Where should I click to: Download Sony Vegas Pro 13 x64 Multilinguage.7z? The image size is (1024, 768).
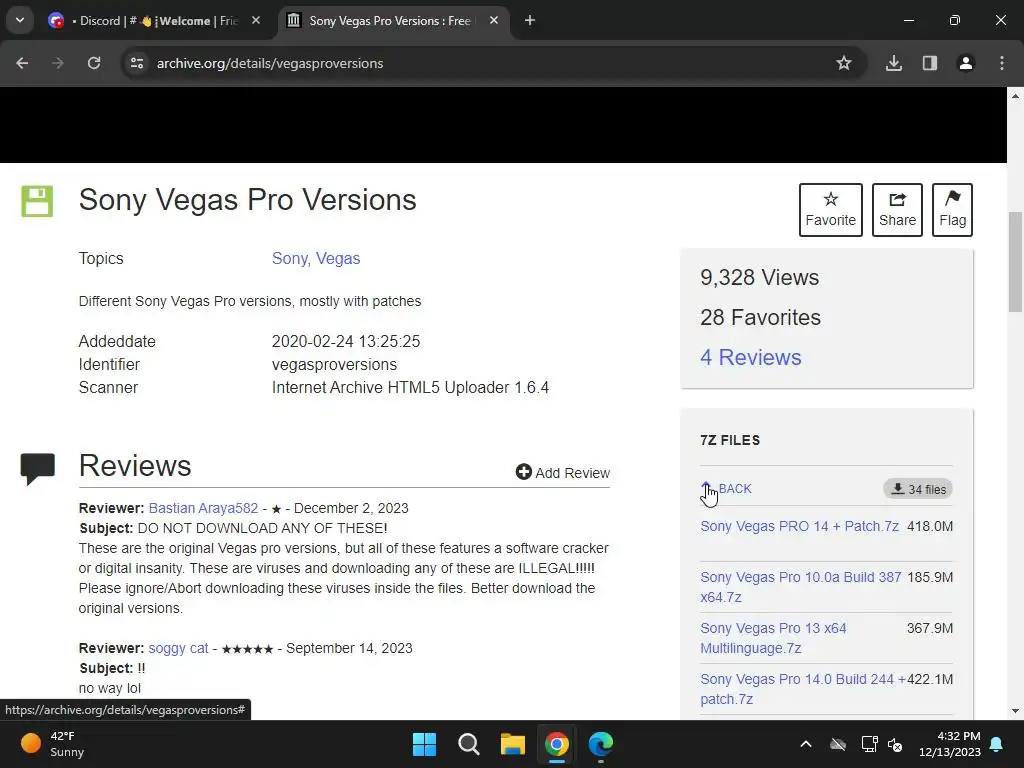point(773,638)
